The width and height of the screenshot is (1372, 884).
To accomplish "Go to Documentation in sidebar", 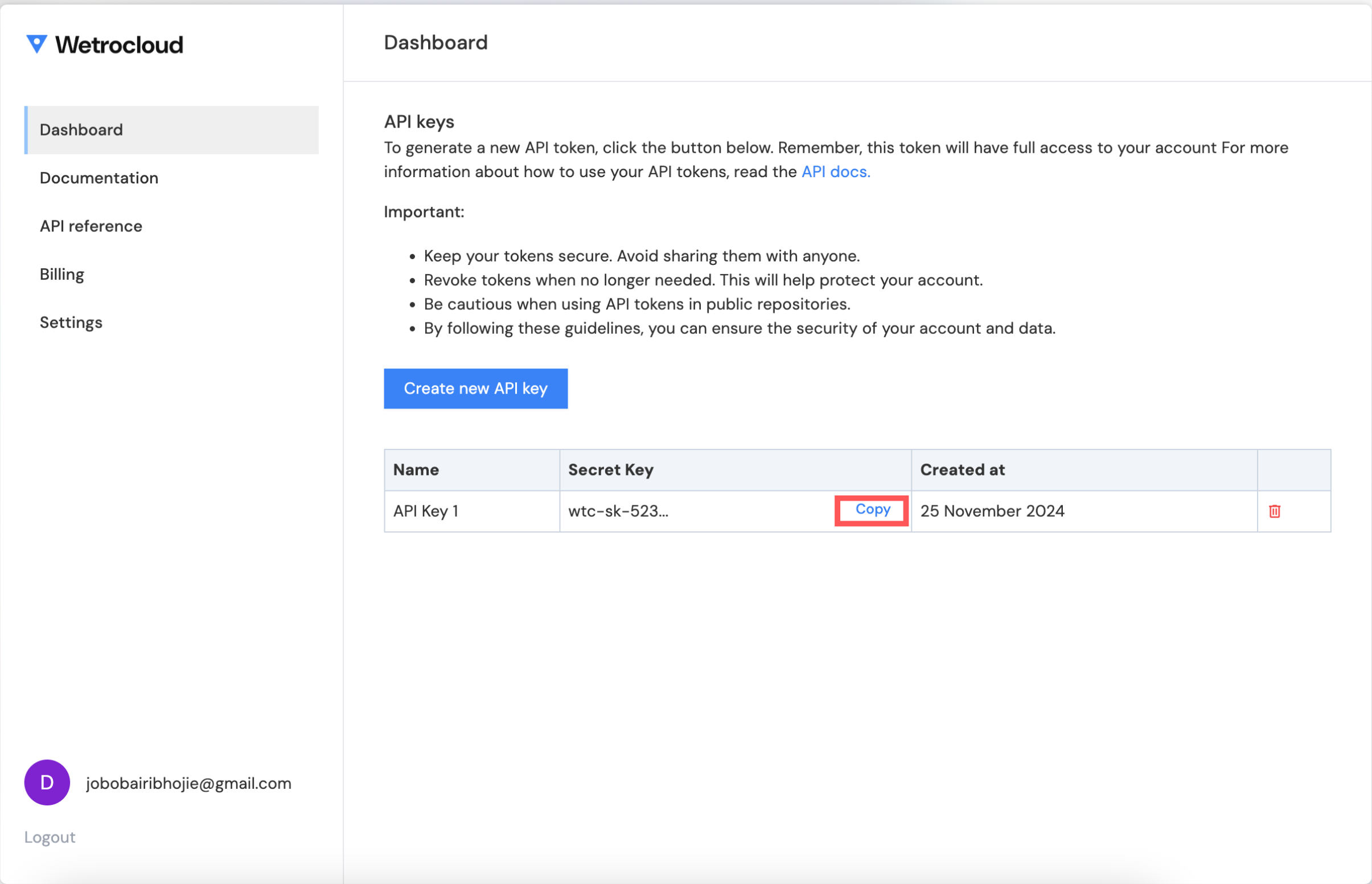I will (x=98, y=178).
